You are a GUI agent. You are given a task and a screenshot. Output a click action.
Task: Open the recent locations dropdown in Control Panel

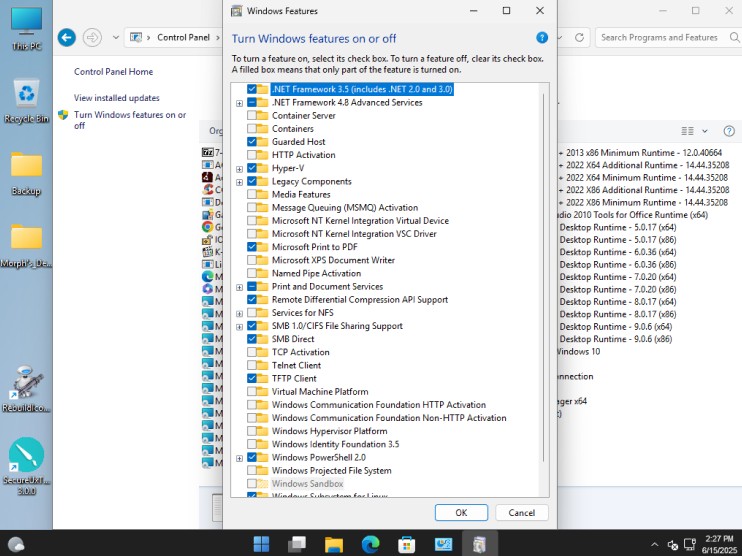coord(115,37)
